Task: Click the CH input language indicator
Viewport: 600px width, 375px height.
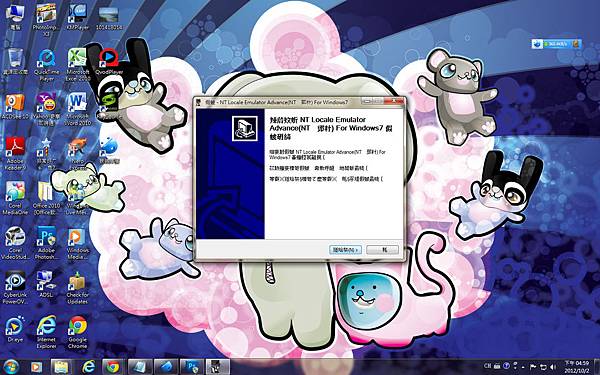Action: tap(487, 366)
